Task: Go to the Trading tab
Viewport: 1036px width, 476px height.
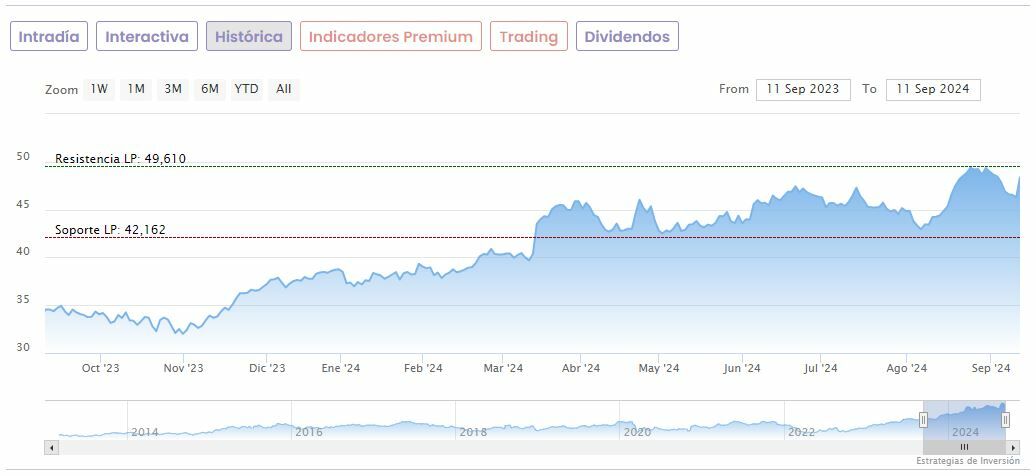Action: (x=529, y=37)
